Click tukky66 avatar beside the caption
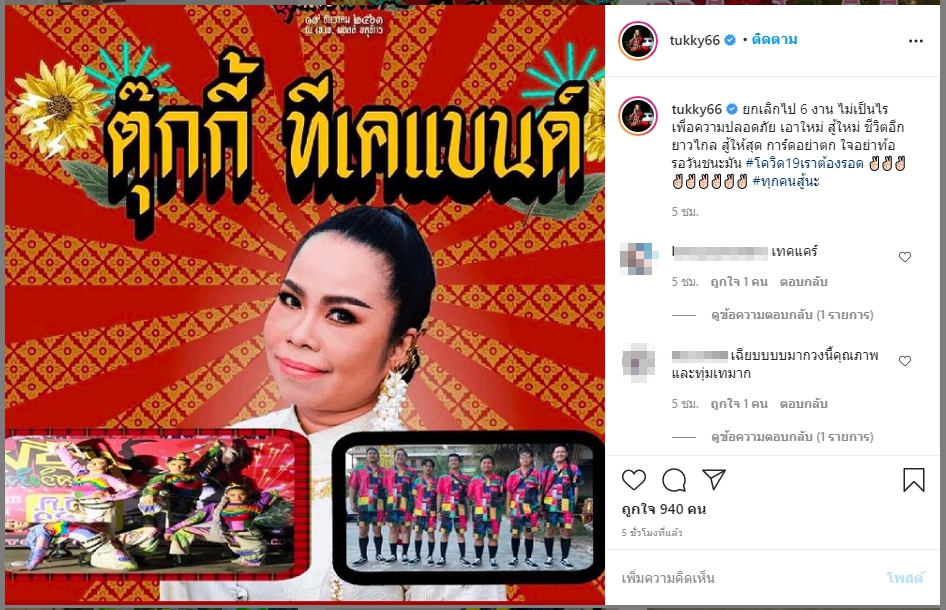The height and width of the screenshot is (610, 946). [x=638, y=116]
